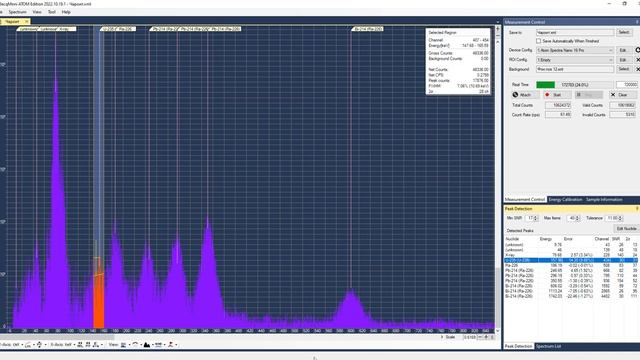This screenshot has height=360, width=640.
Task: Select the Pb-214 row with energy 350.55
Action: pyautogui.click(x=571, y=281)
